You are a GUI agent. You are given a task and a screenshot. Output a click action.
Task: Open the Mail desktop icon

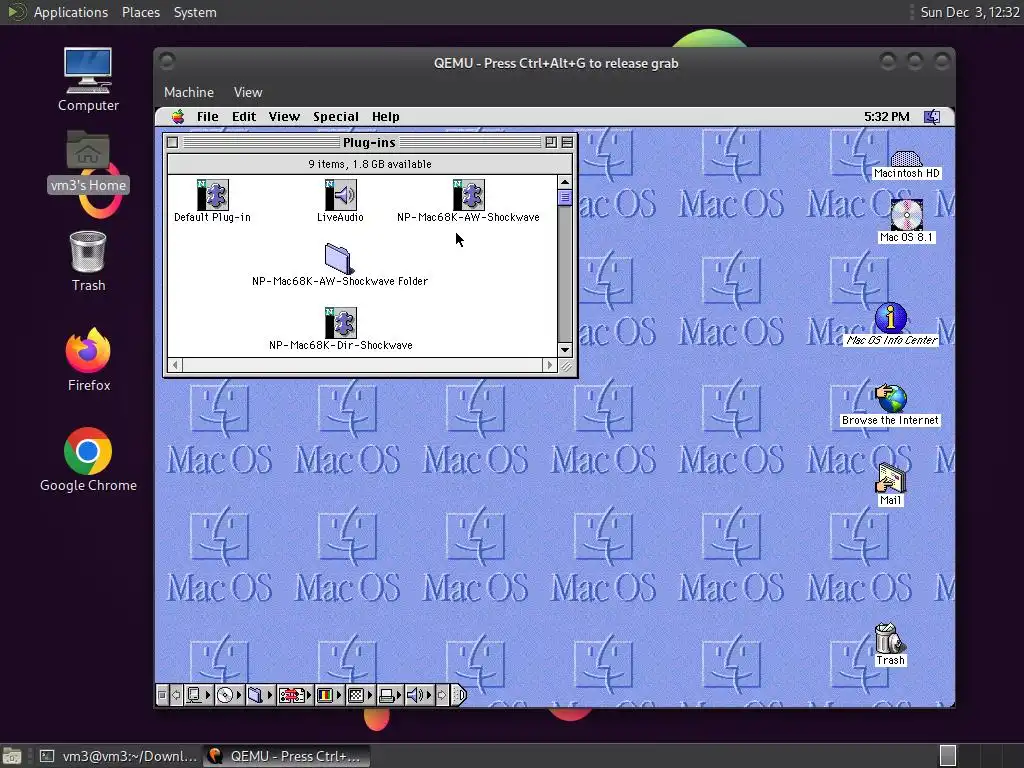coord(891,479)
